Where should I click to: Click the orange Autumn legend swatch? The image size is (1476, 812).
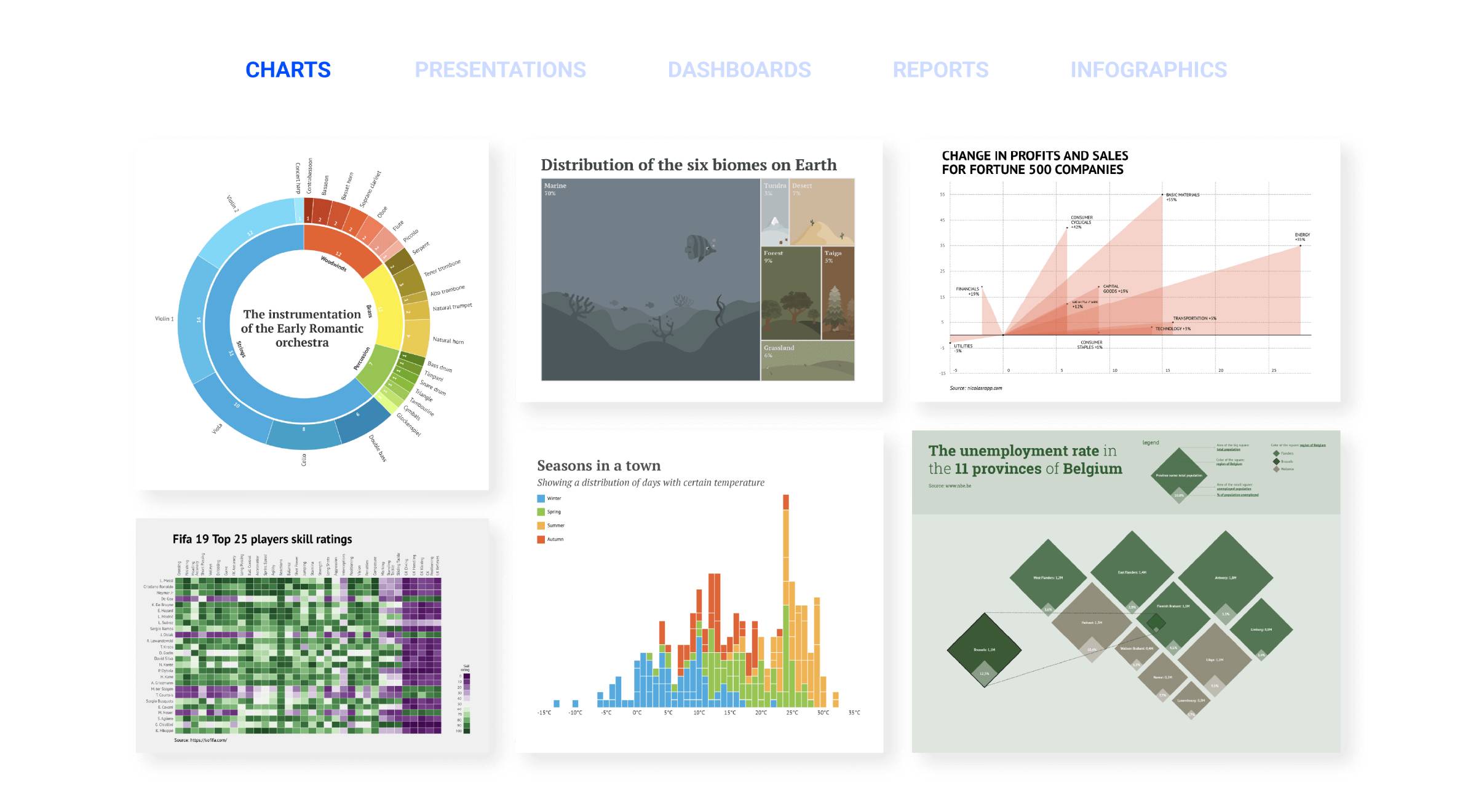pyautogui.click(x=541, y=539)
